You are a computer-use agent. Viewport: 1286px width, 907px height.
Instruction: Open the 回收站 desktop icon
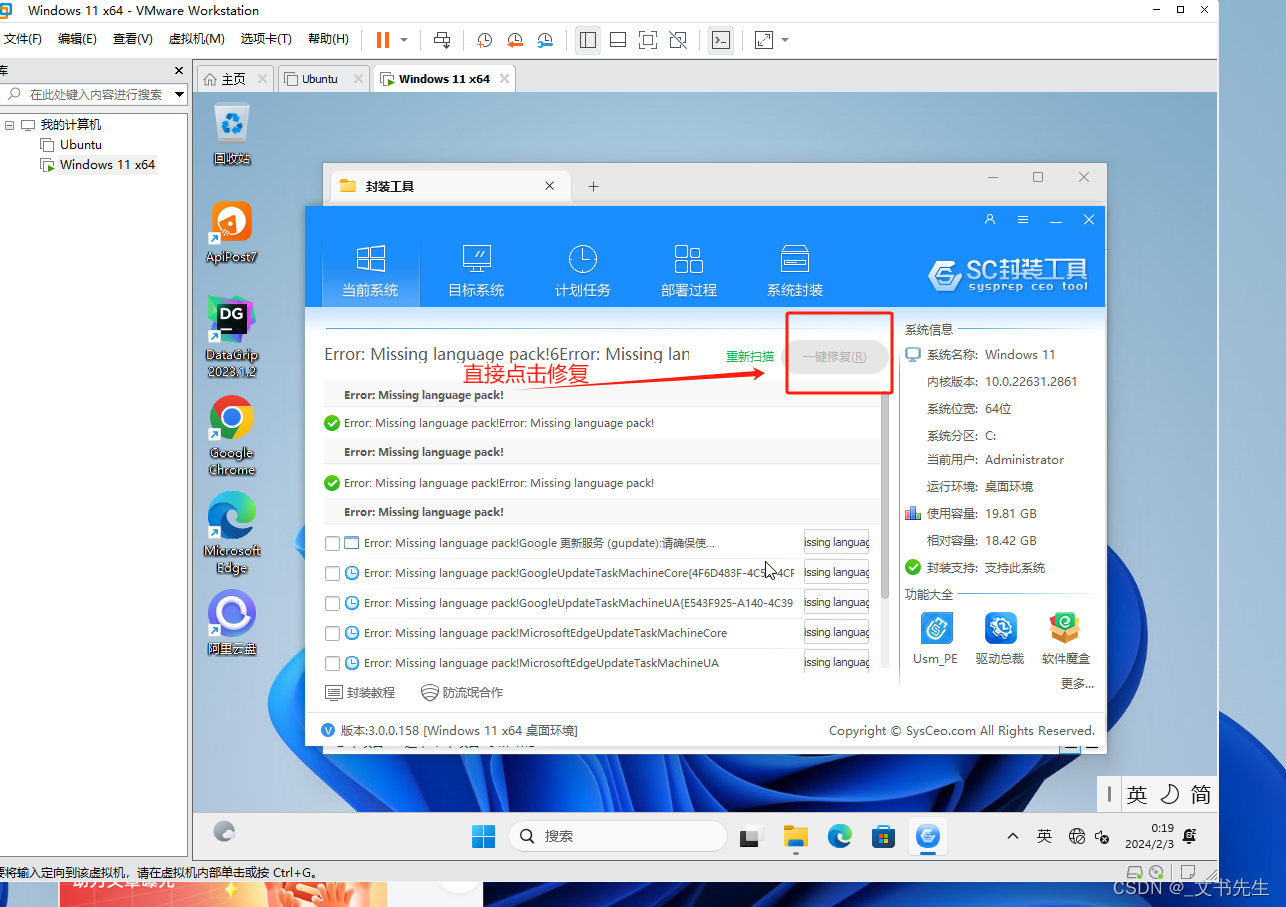click(x=232, y=135)
